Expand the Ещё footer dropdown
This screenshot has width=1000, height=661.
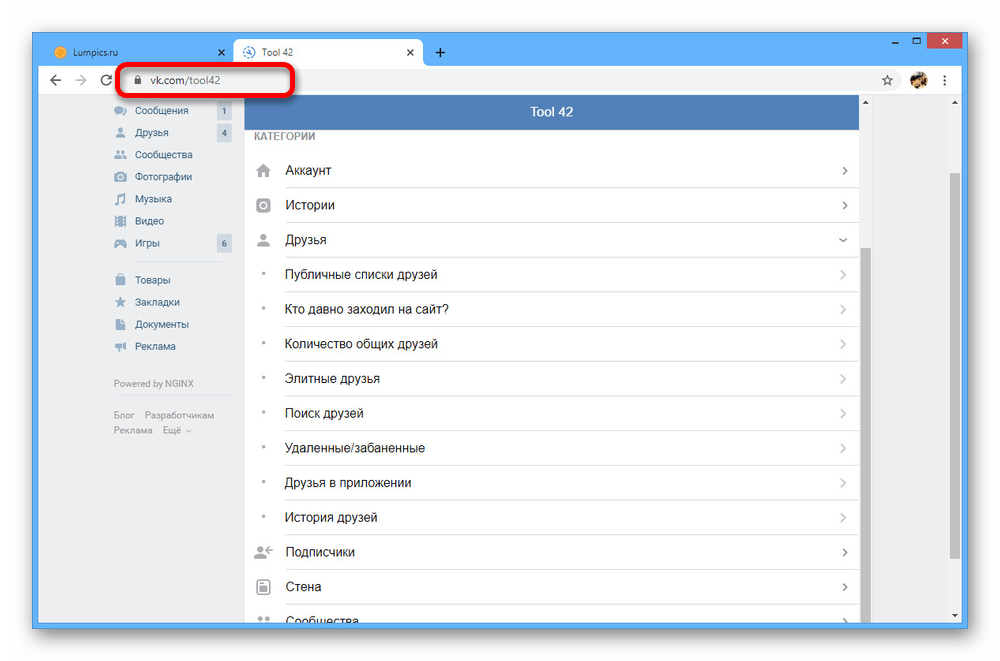pos(177,431)
